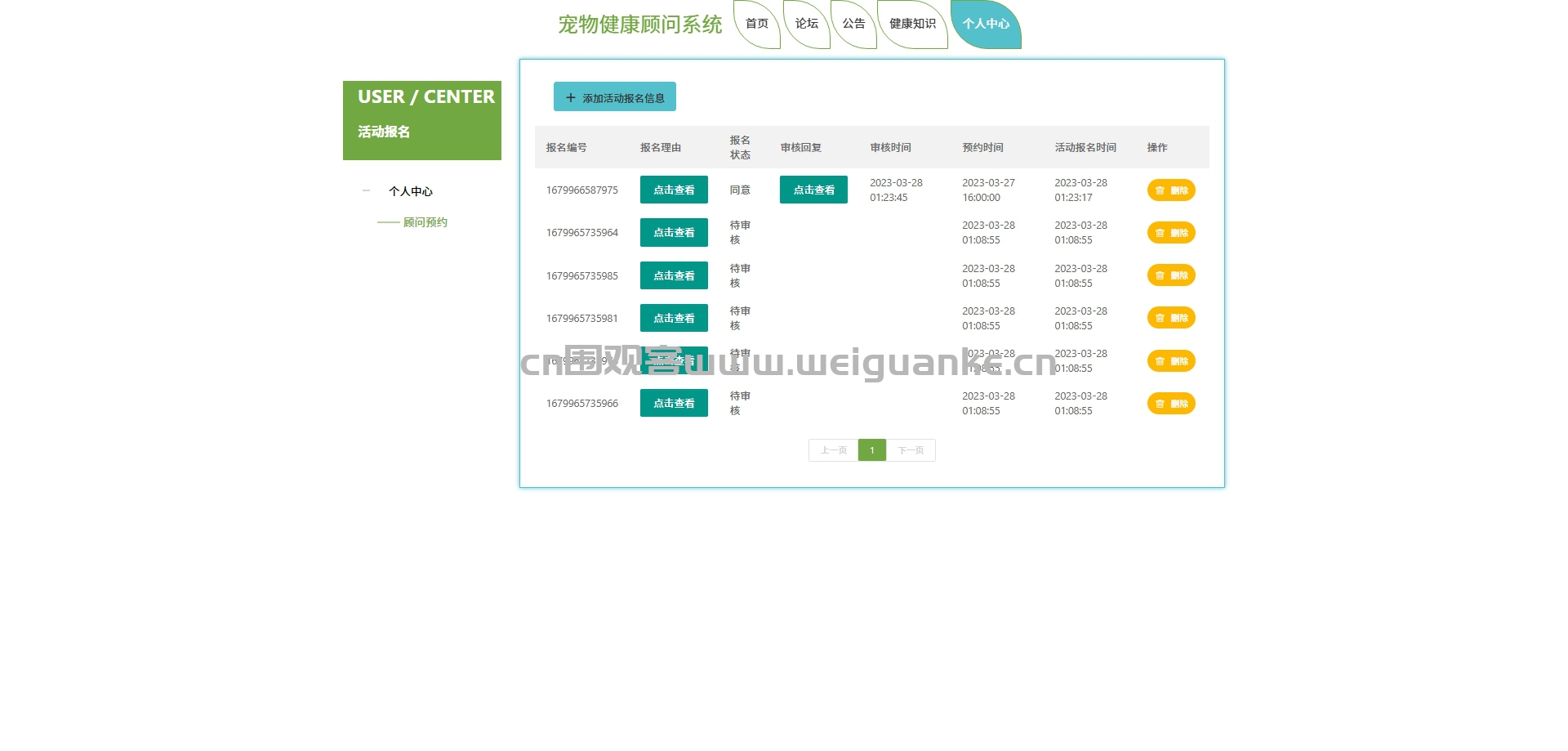The image size is (1568, 751).
Task: View 报名理由 for entry 1679965735985
Action: (x=674, y=275)
